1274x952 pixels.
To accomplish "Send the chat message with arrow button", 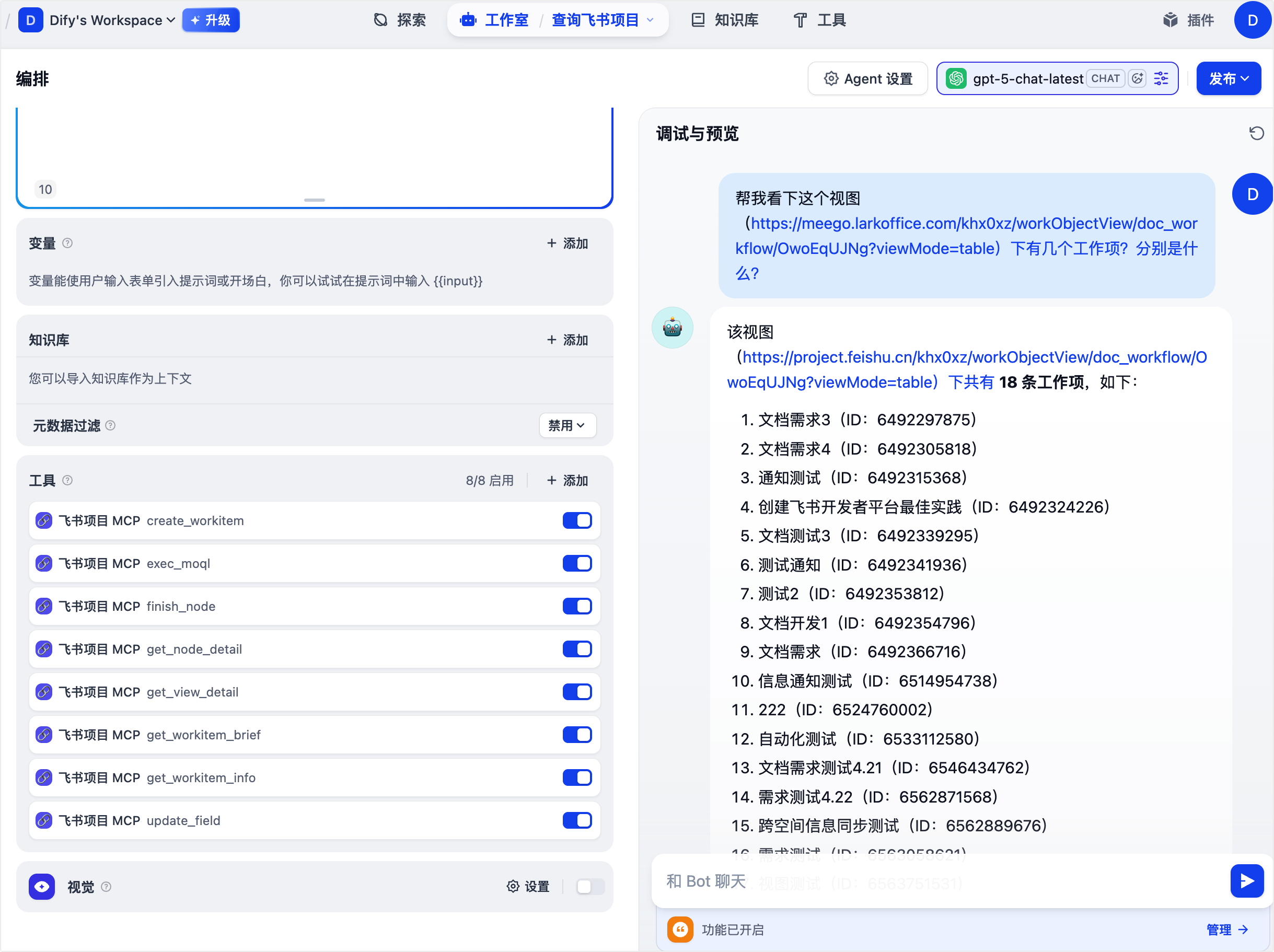I will tap(1247, 880).
